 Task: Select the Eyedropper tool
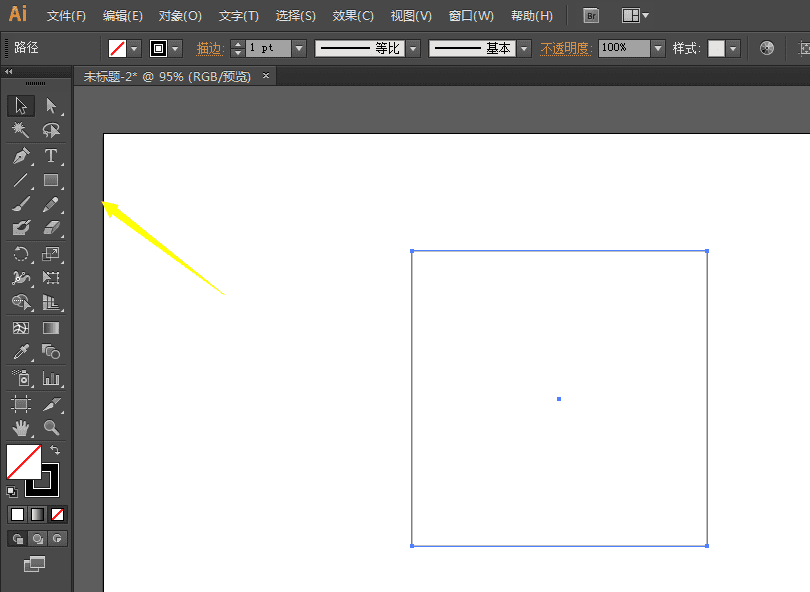(21, 352)
